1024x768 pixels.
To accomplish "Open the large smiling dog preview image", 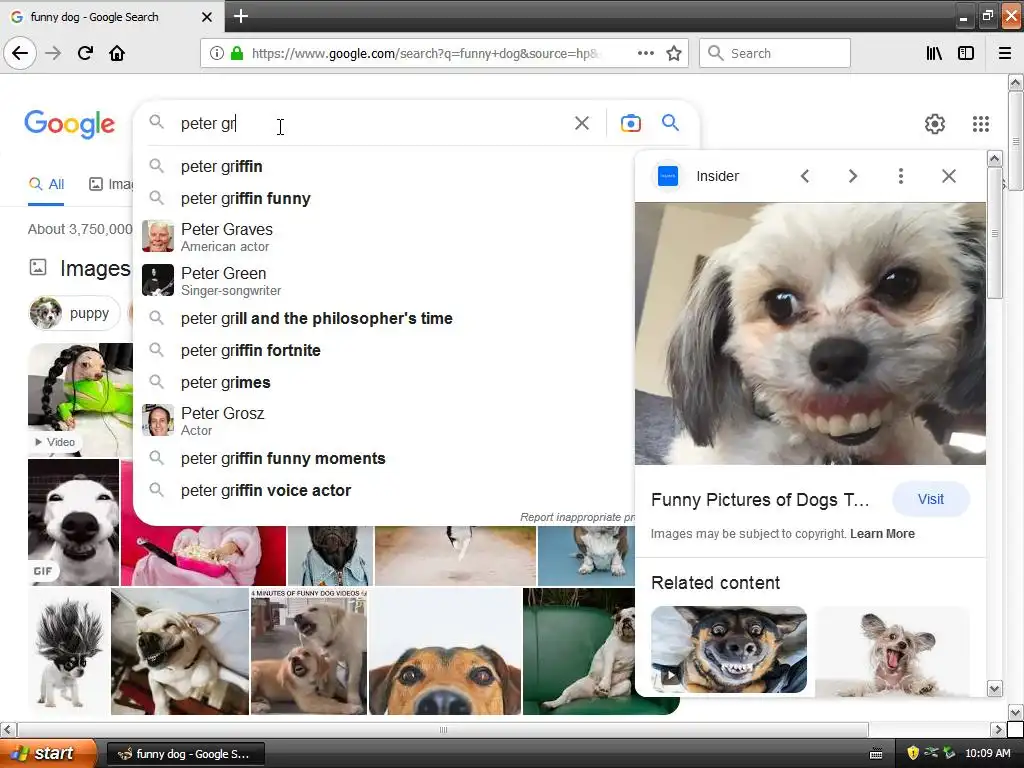I will tap(810, 334).
